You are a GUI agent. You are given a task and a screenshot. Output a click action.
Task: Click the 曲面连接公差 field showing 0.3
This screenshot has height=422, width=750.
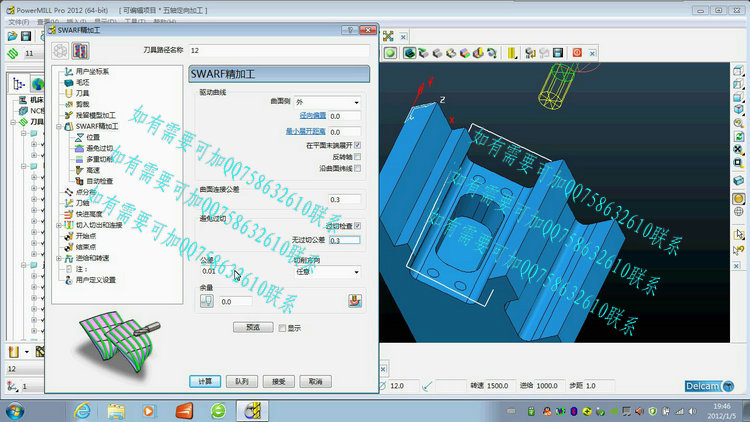coord(344,200)
